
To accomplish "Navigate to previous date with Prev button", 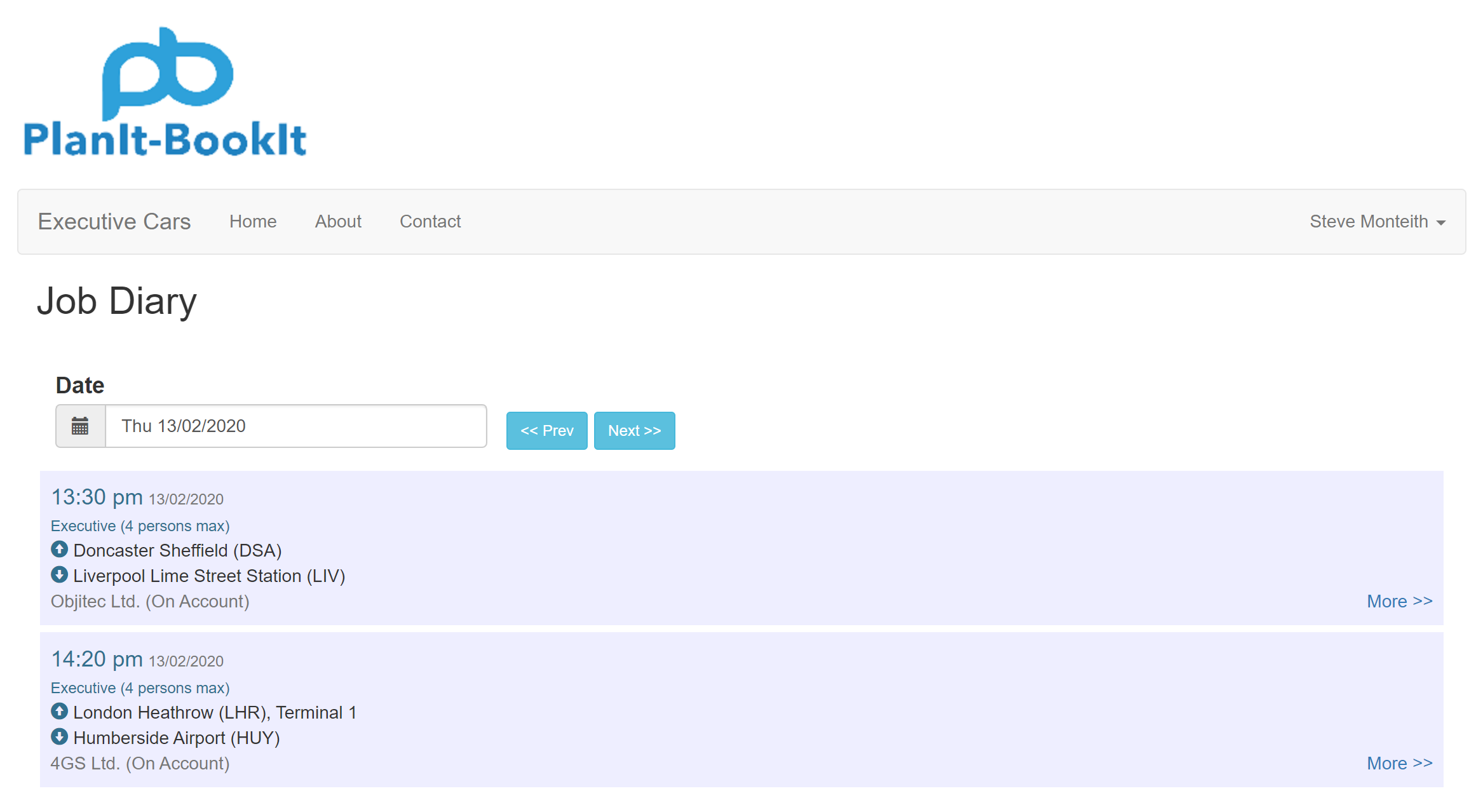I will click(547, 430).
